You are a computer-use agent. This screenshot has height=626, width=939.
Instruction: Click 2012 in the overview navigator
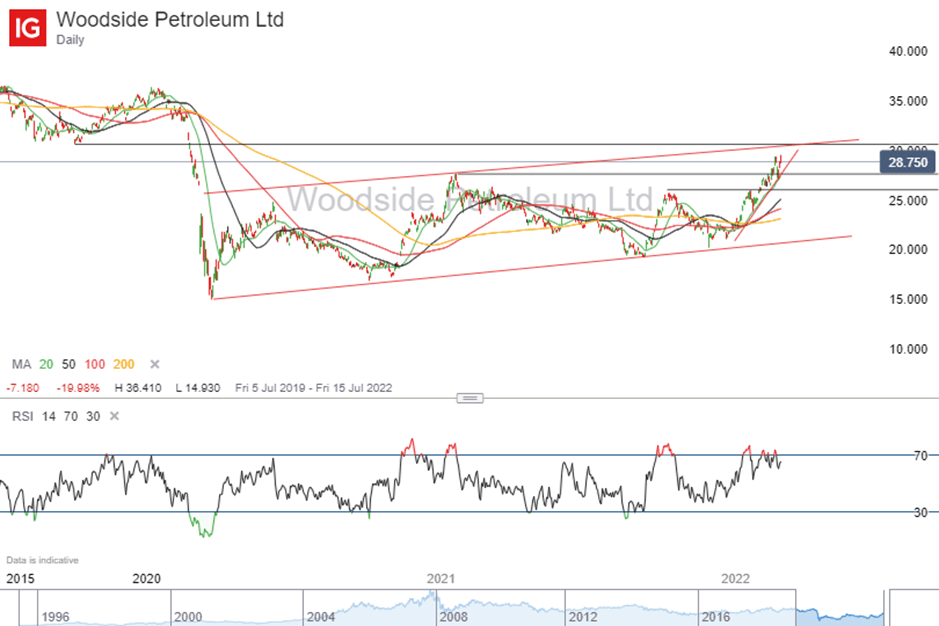[583, 616]
